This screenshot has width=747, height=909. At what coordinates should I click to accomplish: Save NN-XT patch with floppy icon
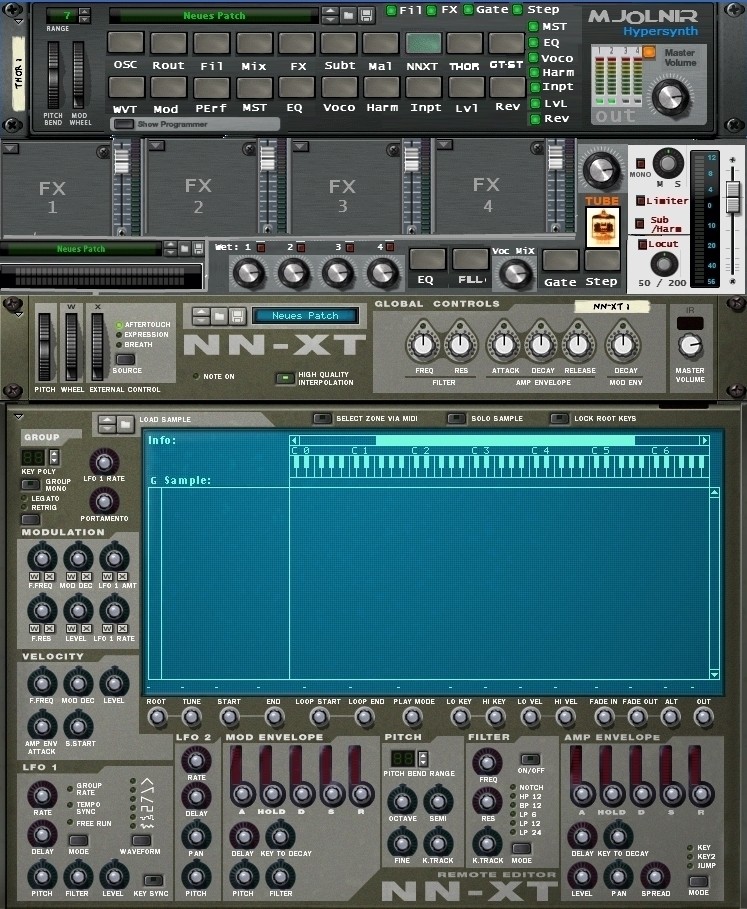236,316
